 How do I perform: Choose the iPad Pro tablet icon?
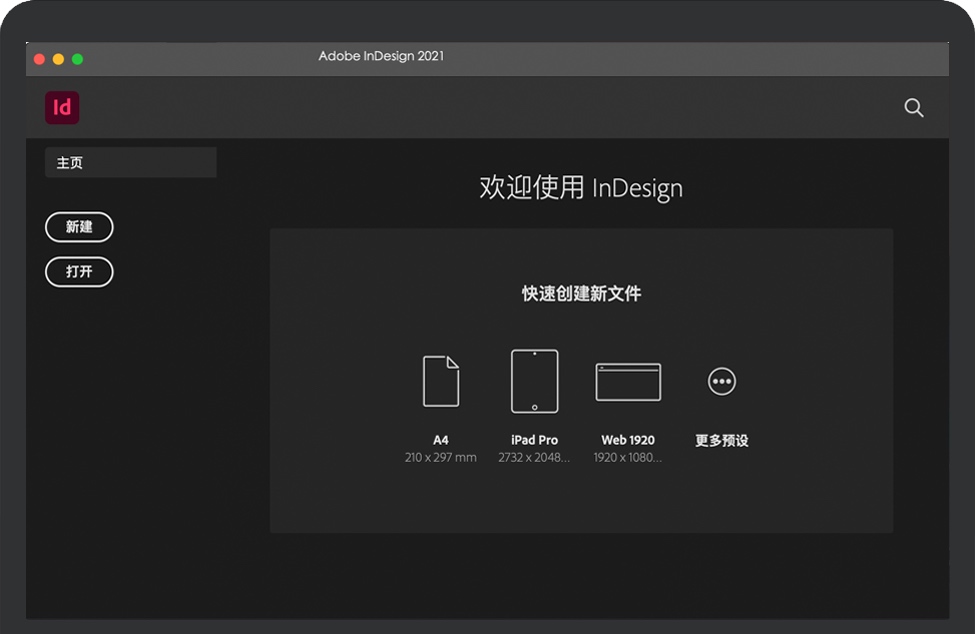click(534, 381)
